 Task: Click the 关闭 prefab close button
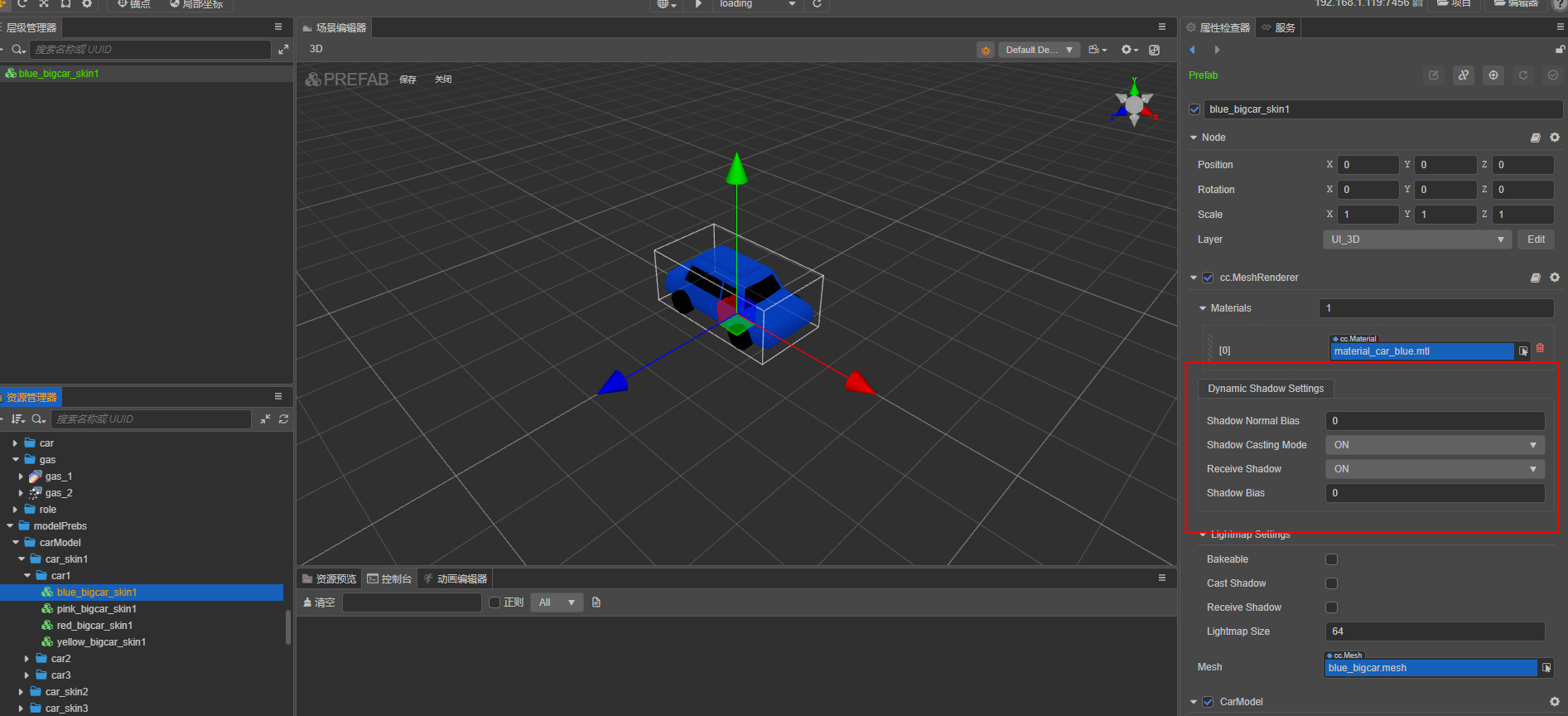[443, 80]
